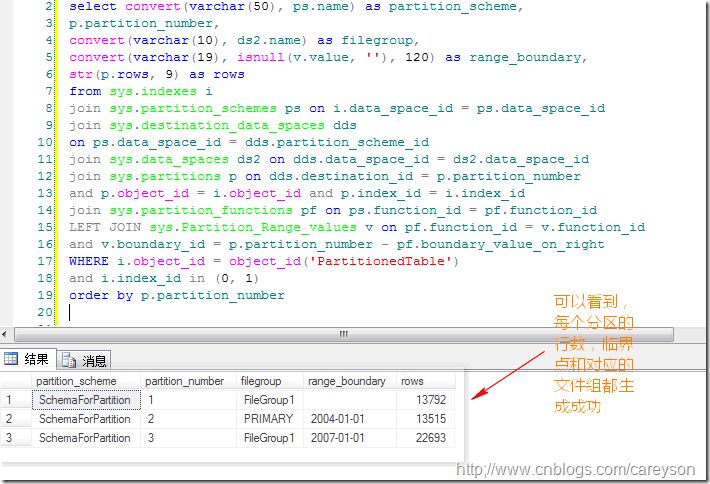Click FileGroup1 cell in row 3

[x=270, y=438]
